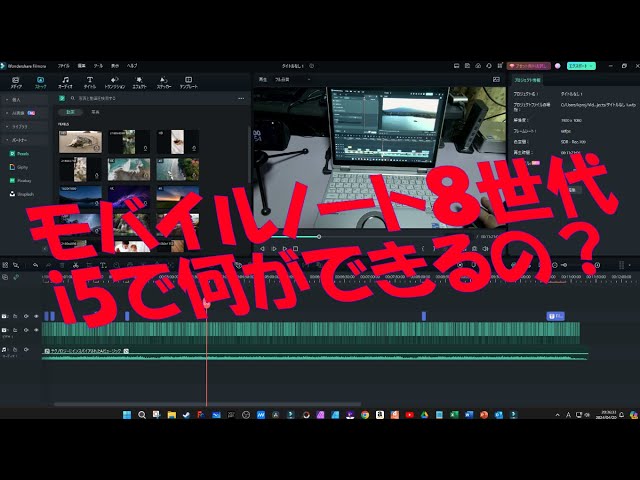Open the Stickers tool icon

click(x=164, y=82)
